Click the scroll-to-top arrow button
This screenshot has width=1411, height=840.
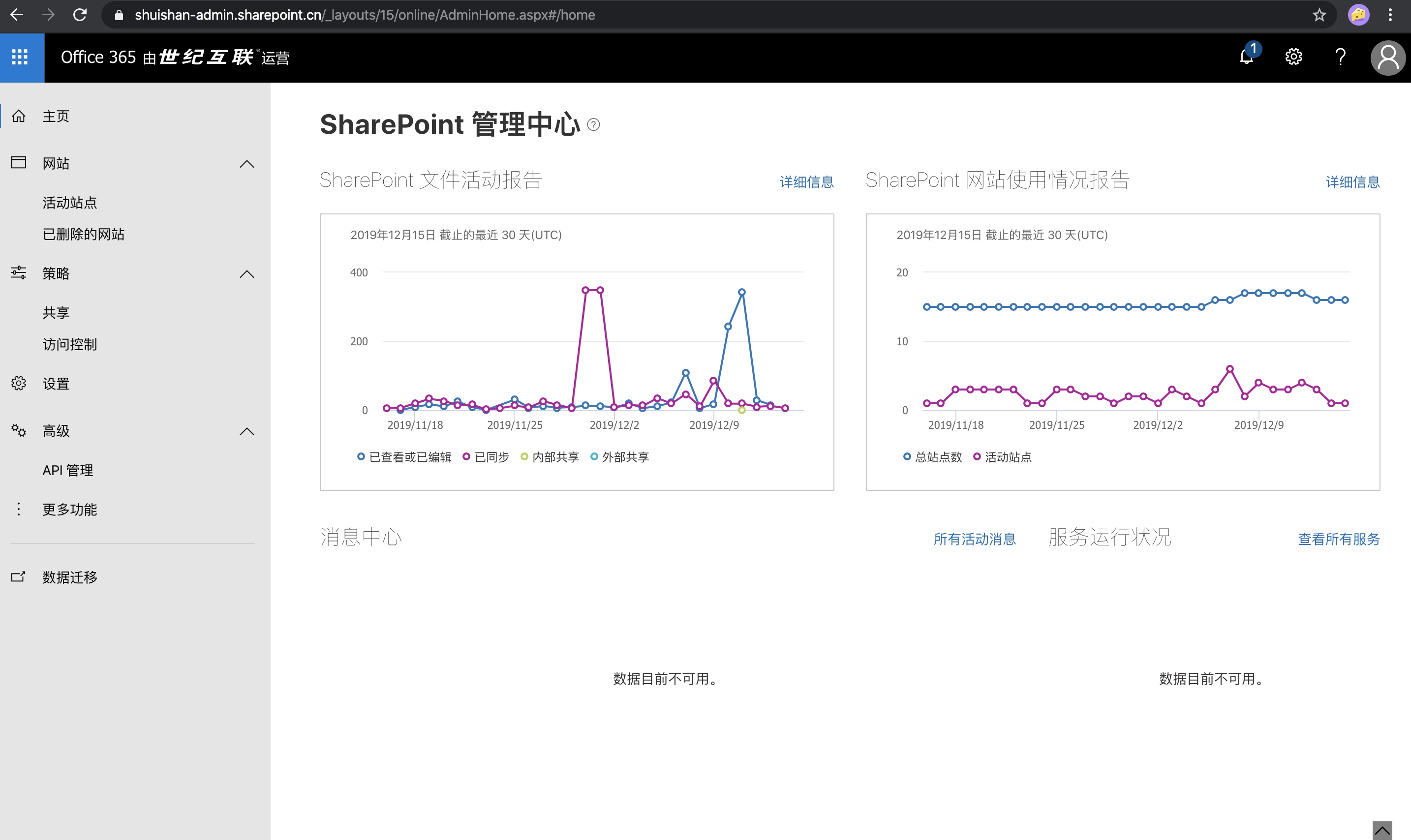[1382, 830]
